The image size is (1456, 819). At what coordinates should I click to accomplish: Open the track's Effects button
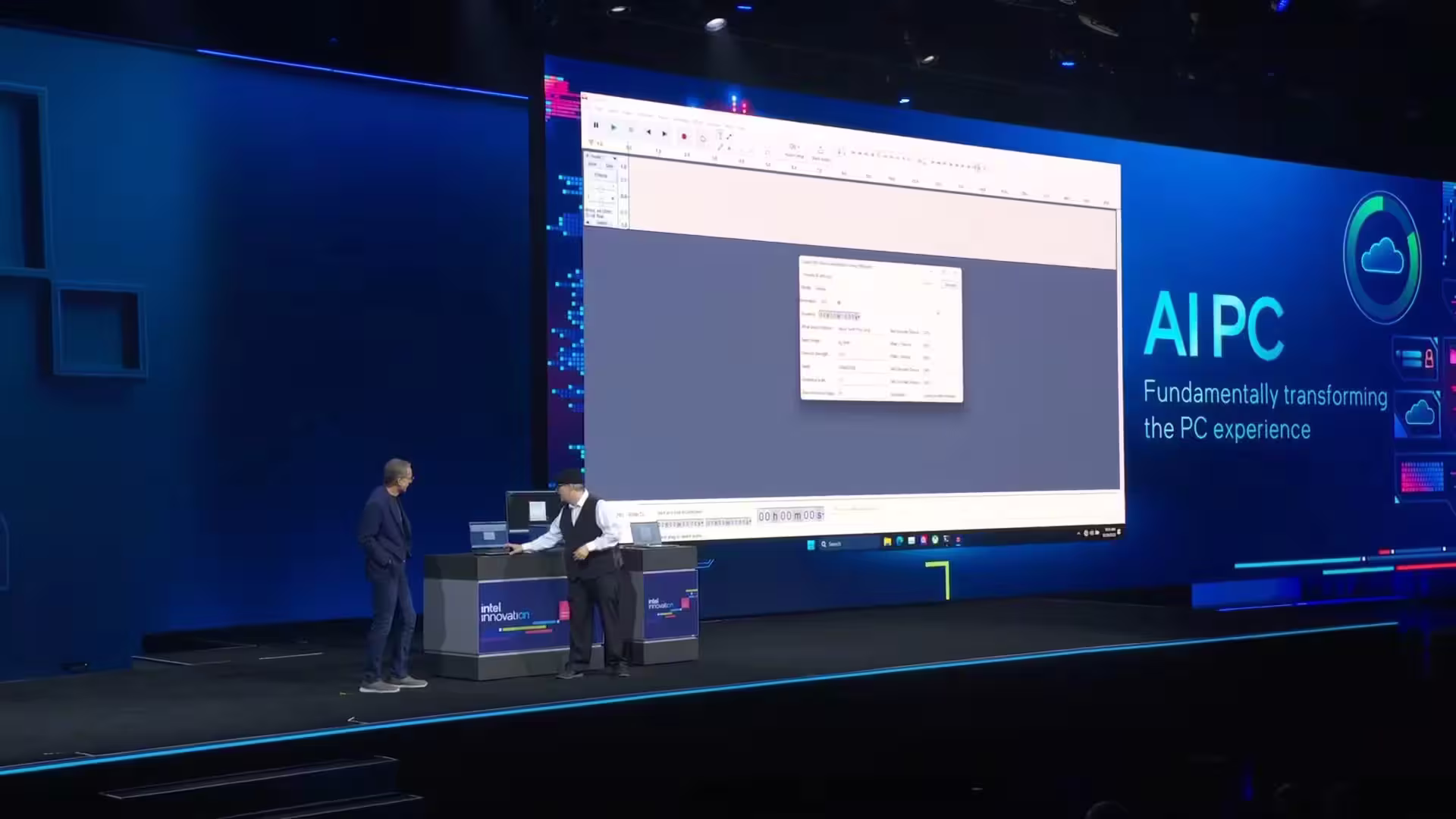coord(601,176)
